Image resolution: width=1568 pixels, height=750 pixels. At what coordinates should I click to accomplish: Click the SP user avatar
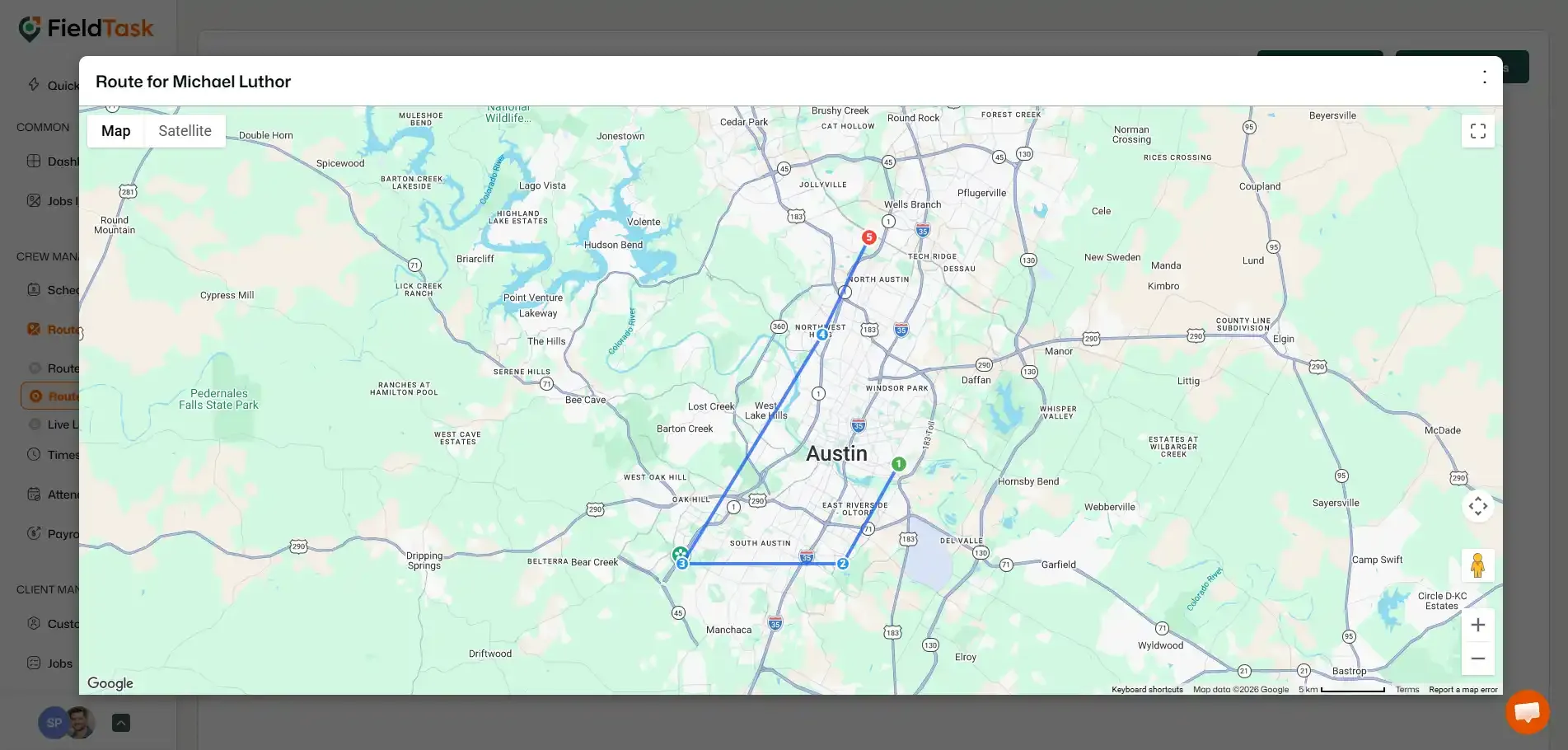point(54,723)
